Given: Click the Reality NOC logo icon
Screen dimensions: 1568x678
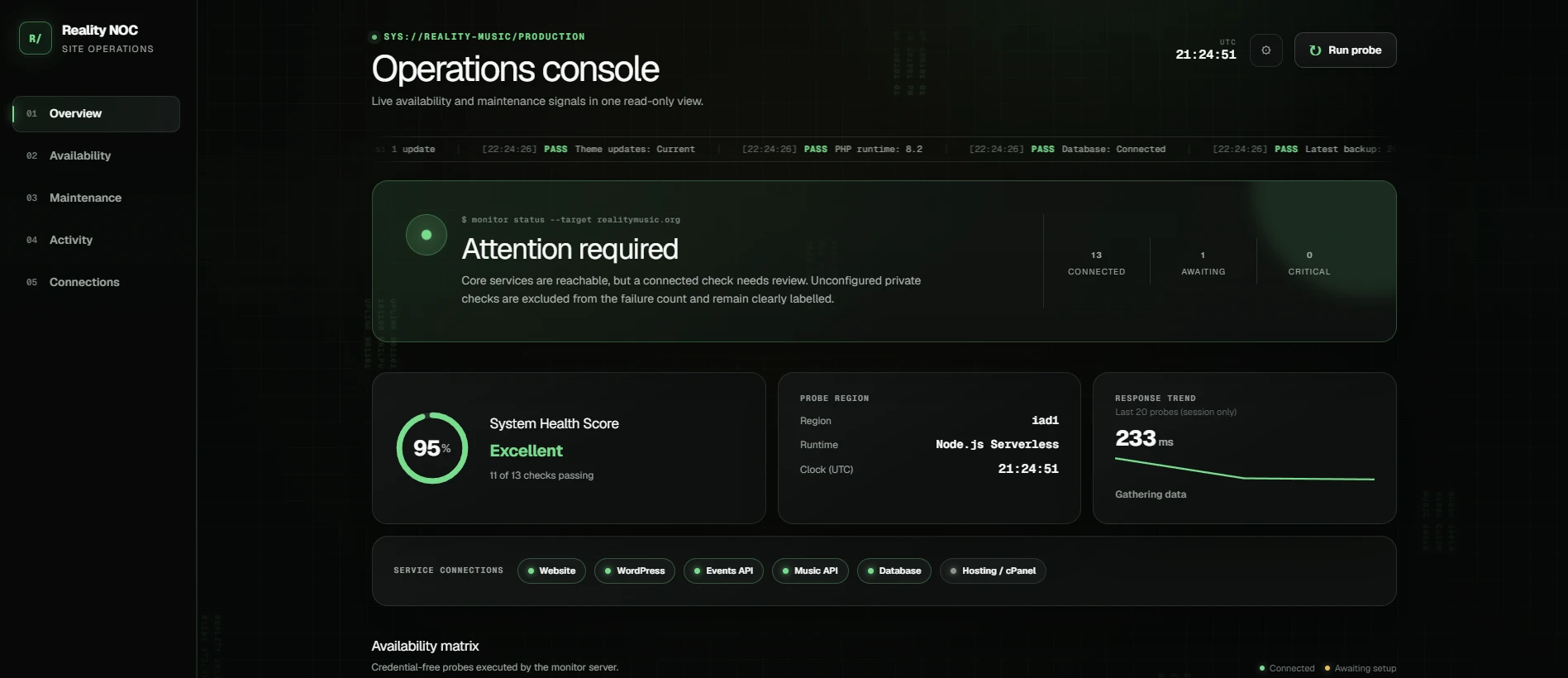Looking at the screenshot, I should click(36, 38).
